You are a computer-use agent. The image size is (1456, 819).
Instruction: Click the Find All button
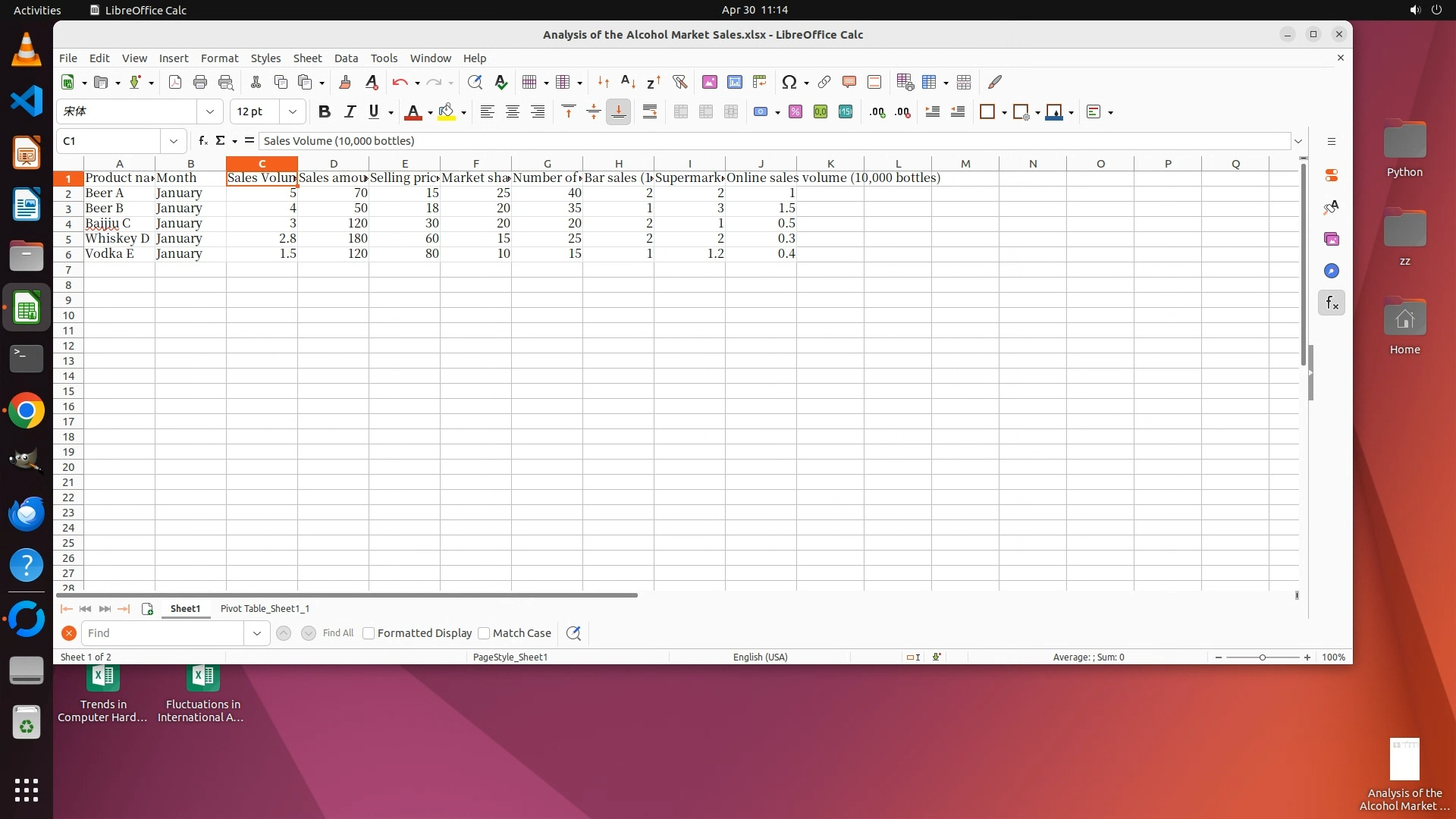337,633
